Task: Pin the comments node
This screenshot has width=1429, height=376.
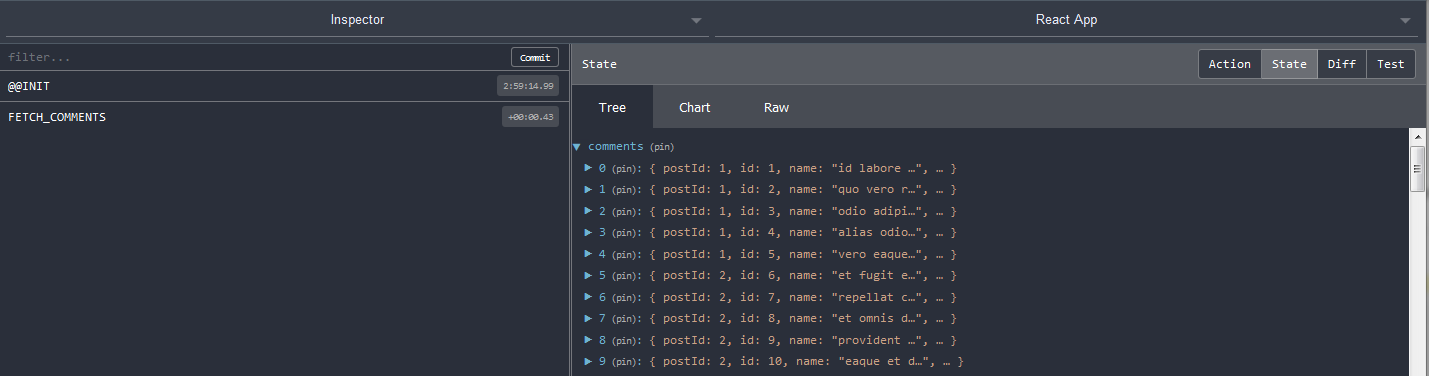Action: pyautogui.click(x=661, y=147)
